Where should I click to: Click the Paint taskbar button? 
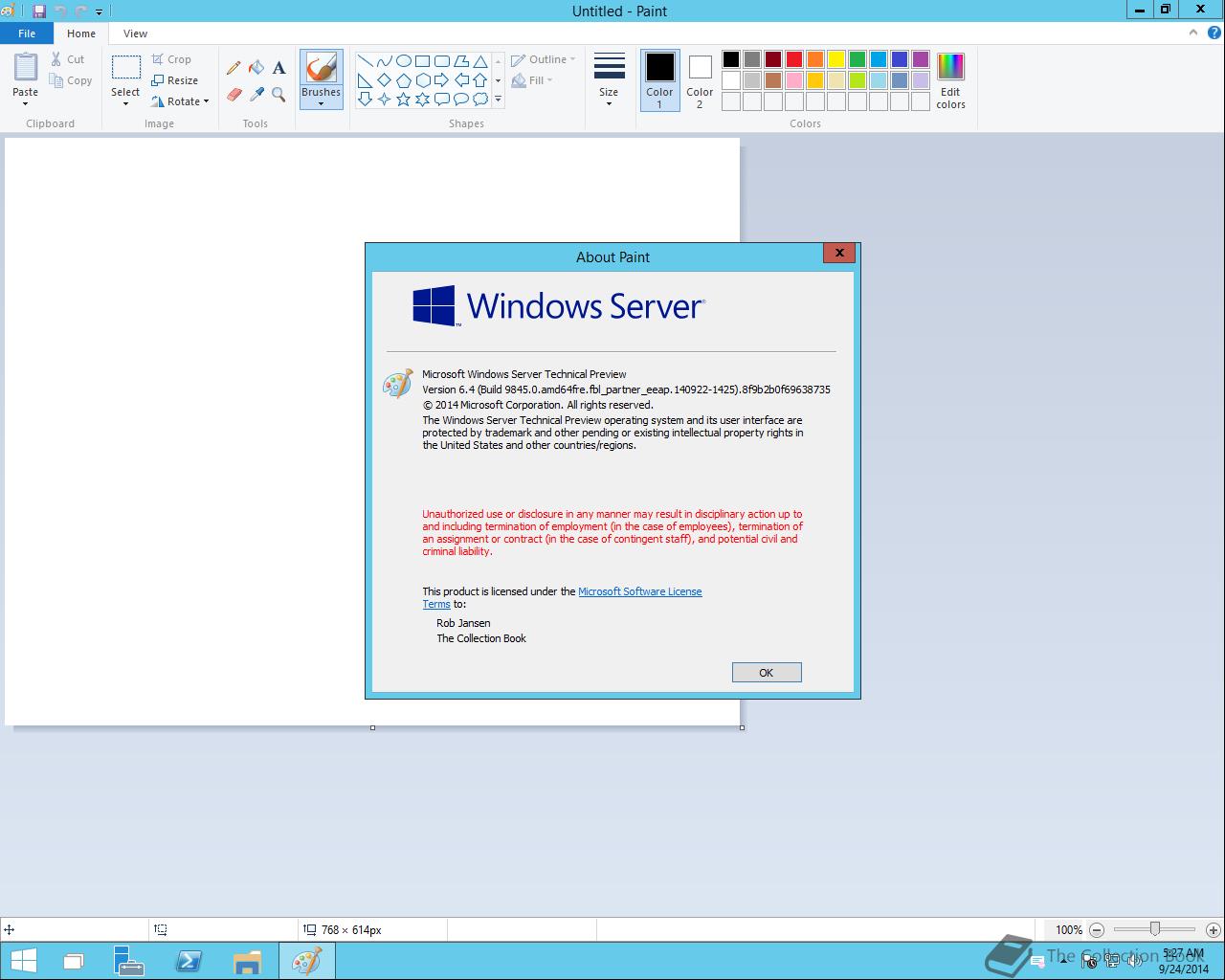[307, 961]
